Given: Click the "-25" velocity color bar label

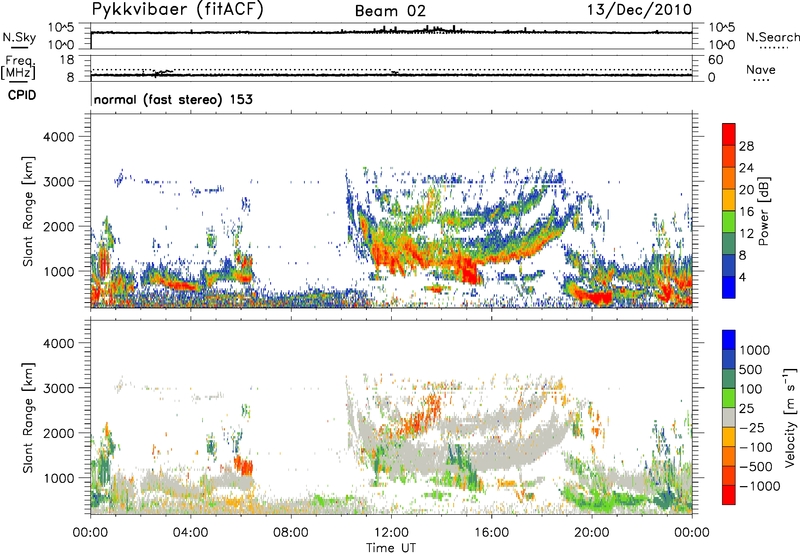Looking at the screenshot, I should [x=752, y=428].
